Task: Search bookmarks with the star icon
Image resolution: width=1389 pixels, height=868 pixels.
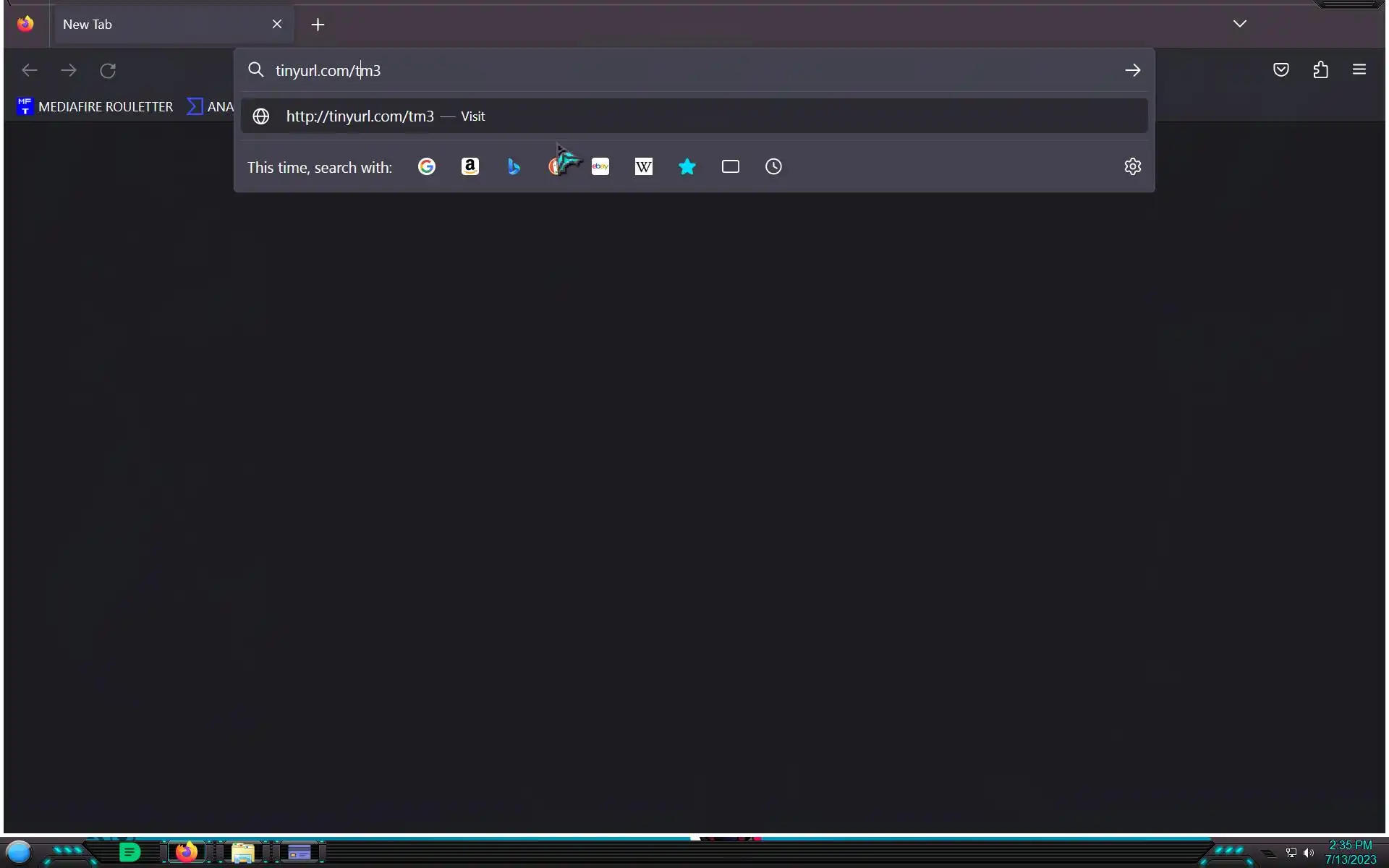Action: [x=687, y=167]
